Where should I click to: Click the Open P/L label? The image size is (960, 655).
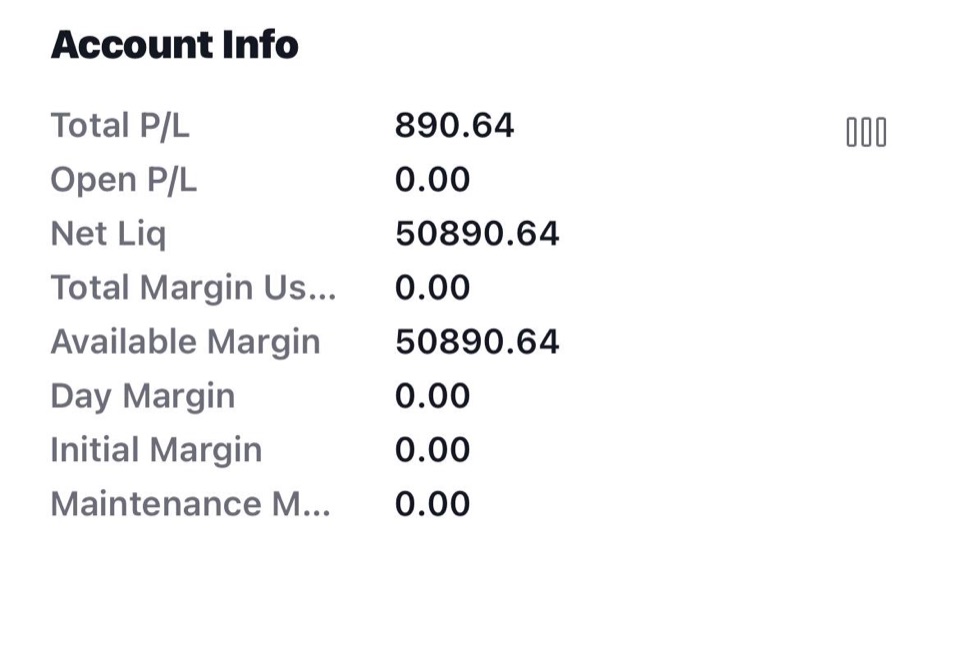[124, 181]
